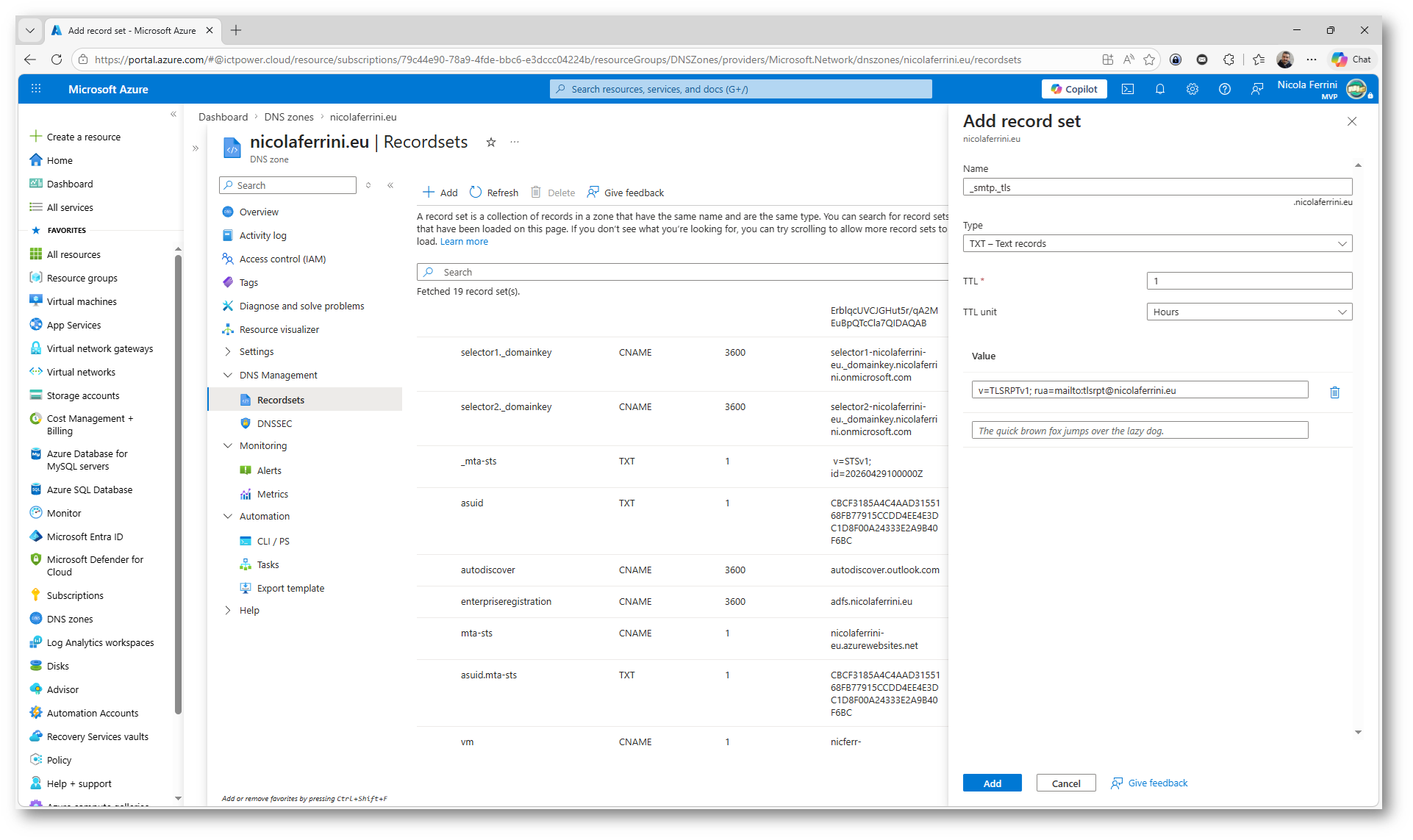Click the Learn more link

coord(464,242)
